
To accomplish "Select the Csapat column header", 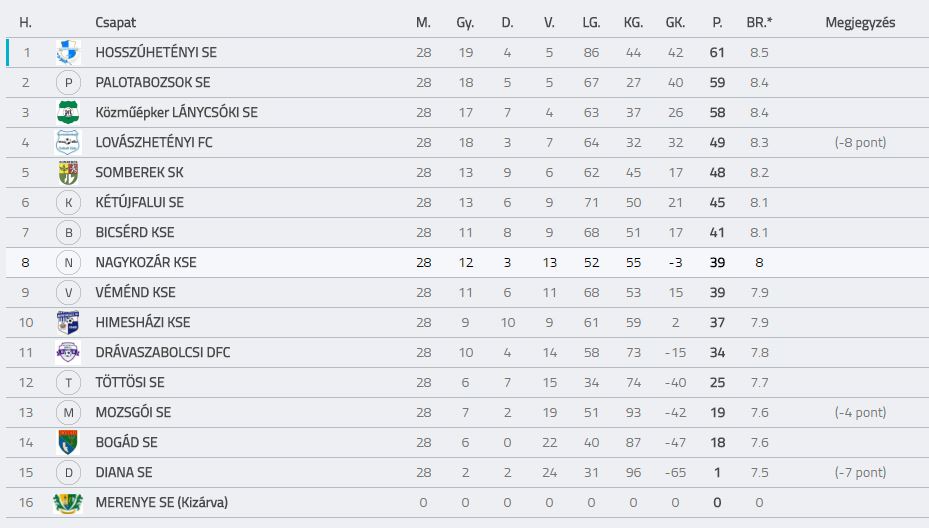I will [x=116, y=23].
